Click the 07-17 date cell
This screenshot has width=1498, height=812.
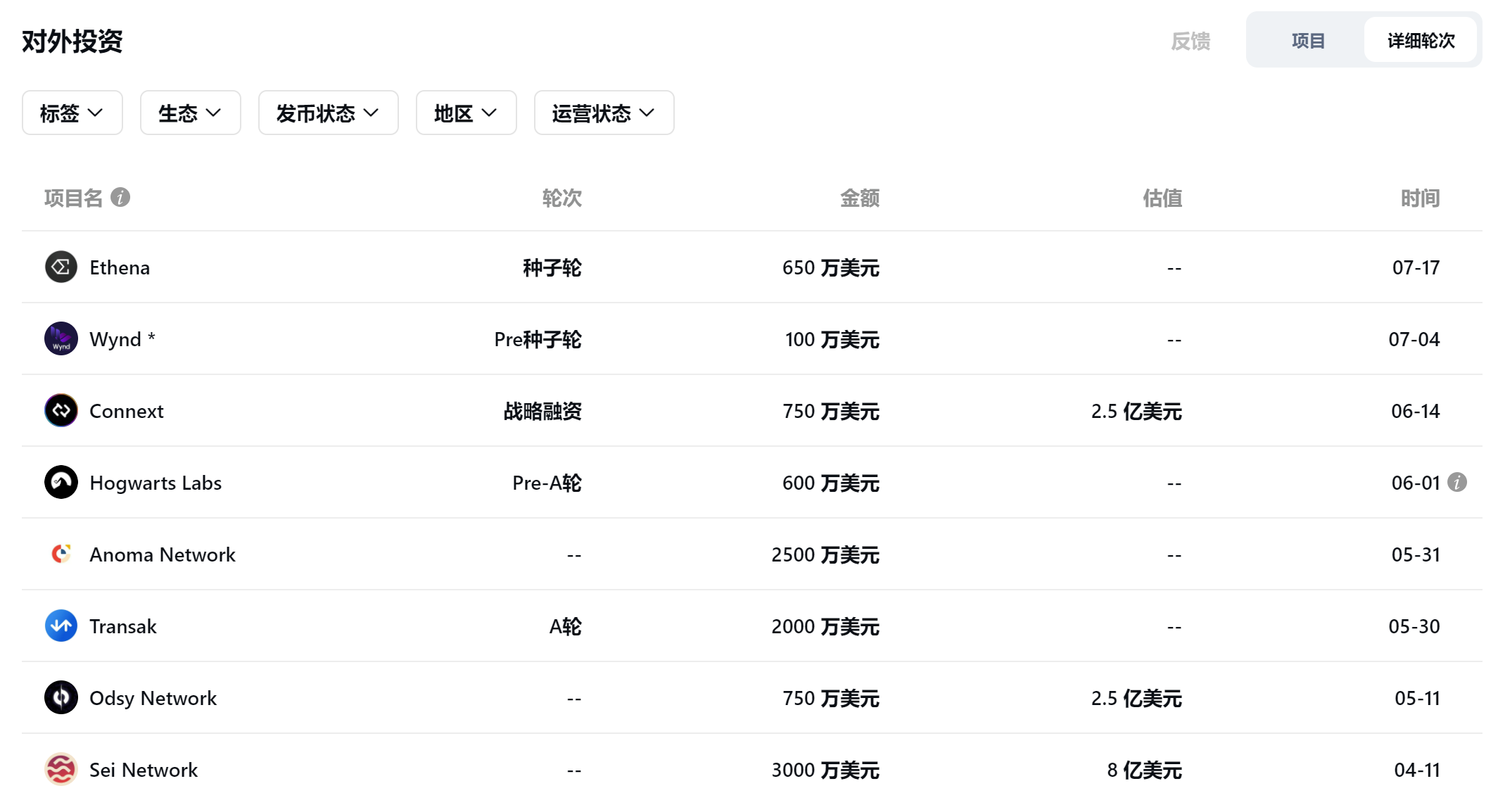coord(1416,268)
